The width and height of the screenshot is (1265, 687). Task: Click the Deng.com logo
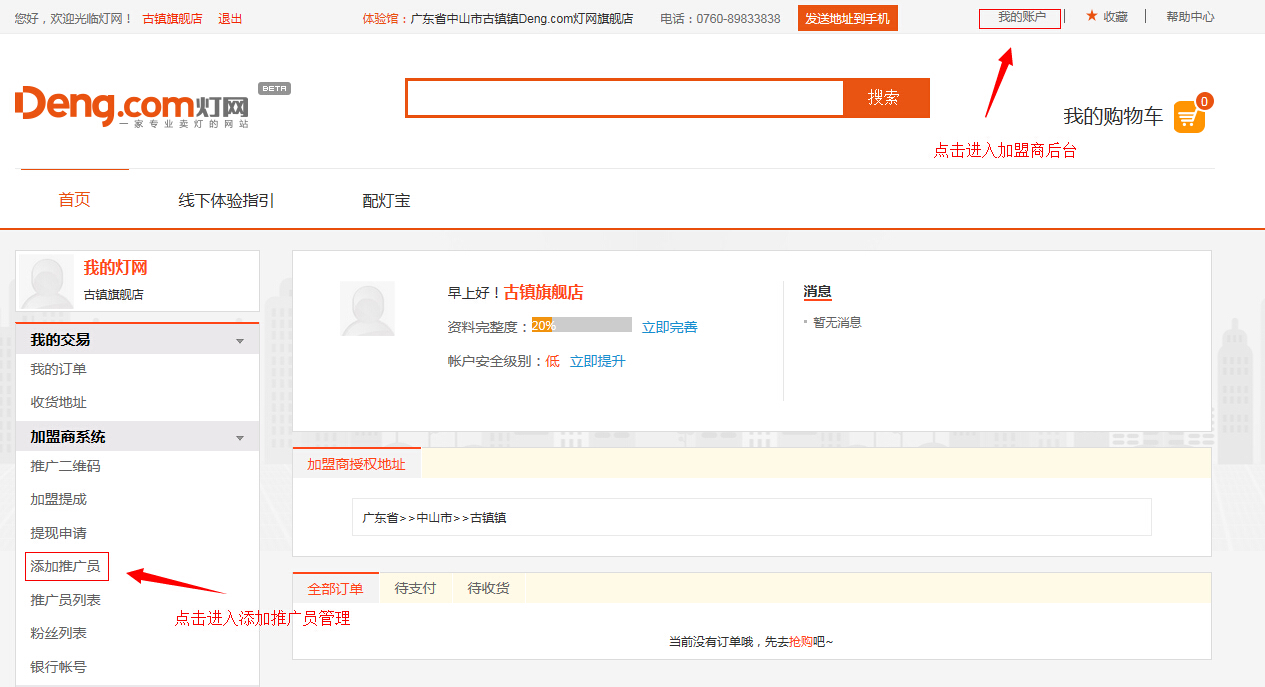coord(132,105)
